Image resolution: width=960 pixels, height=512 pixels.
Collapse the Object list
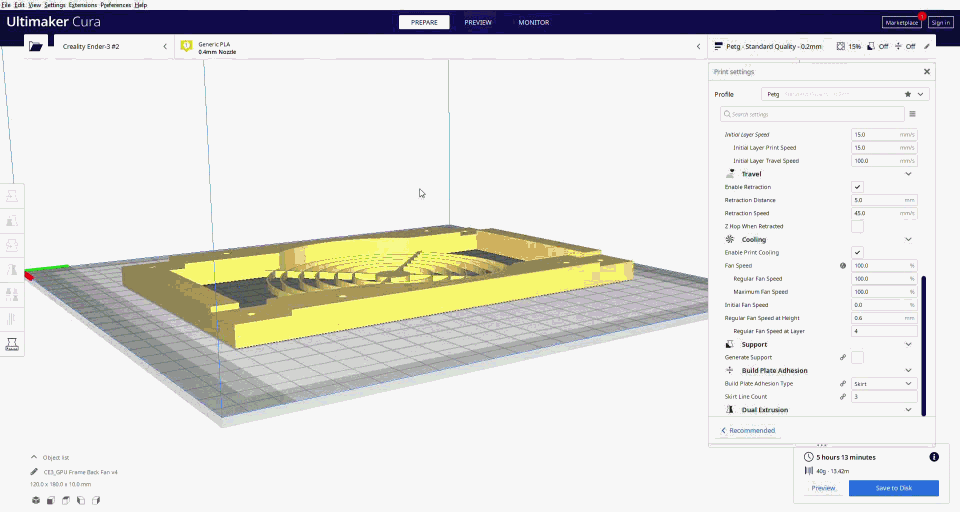(34, 457)
